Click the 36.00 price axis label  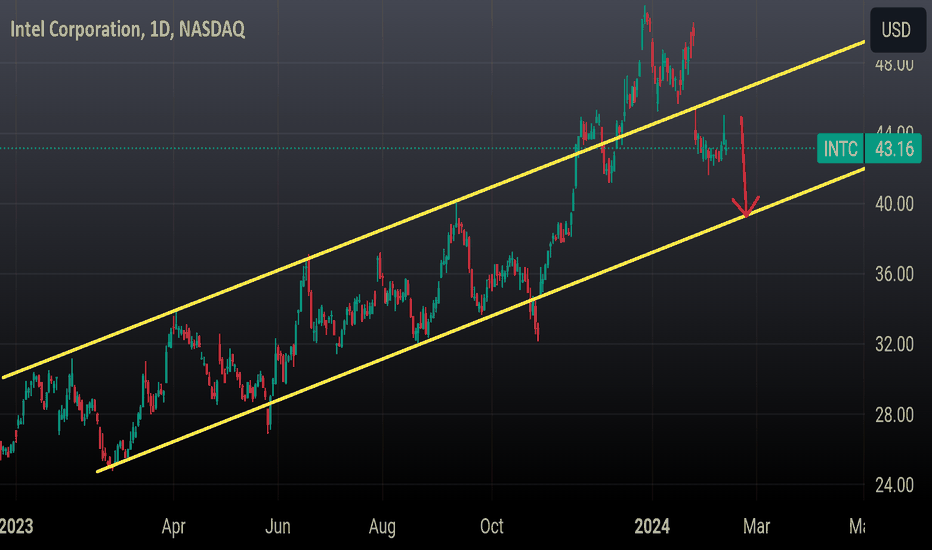click(x=894, y=274)
